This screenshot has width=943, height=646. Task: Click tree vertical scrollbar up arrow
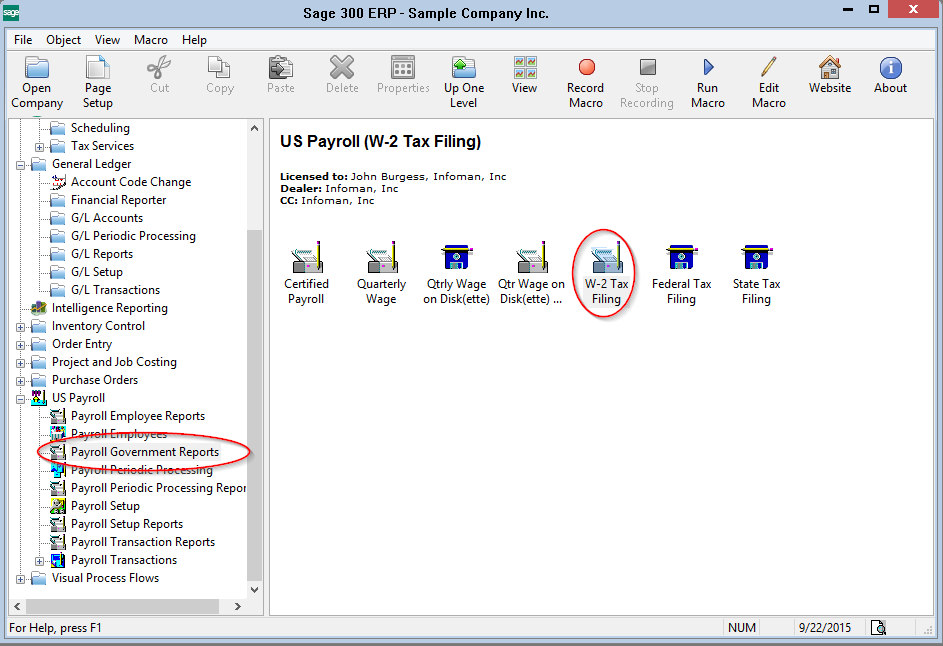[254, 128]
